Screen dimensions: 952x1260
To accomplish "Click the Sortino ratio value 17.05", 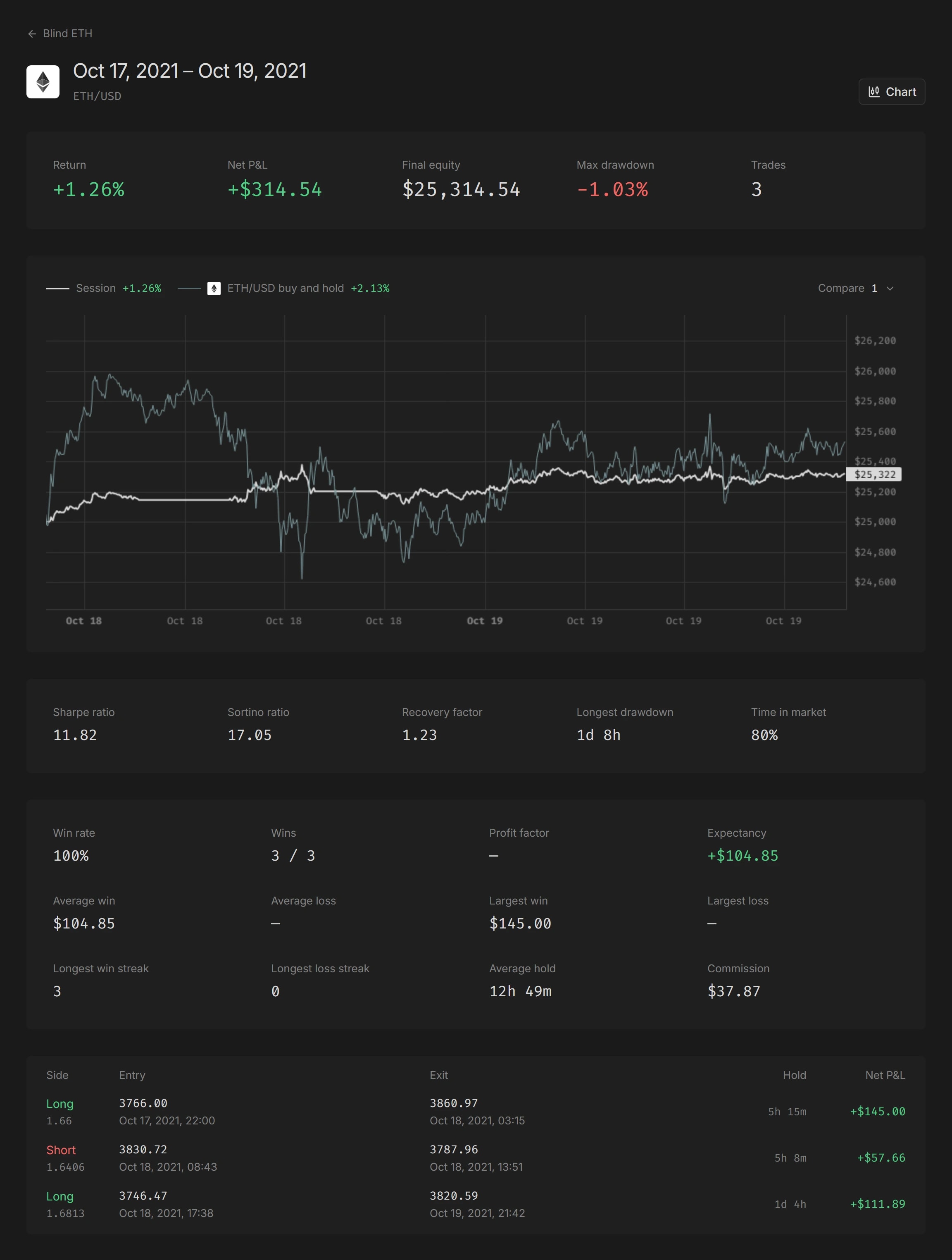I will click(x=250, y=735).
